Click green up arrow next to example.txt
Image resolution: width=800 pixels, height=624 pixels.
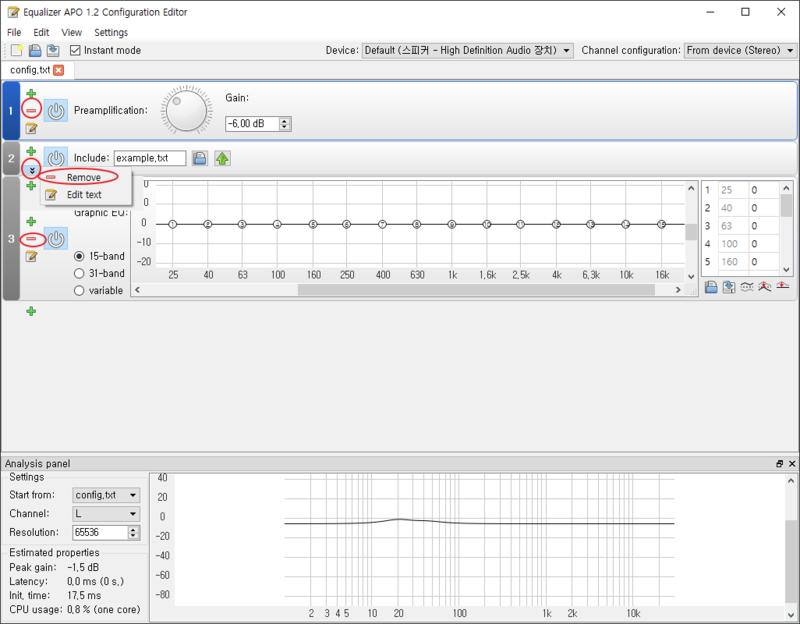pyautogui.click(x=222, y=158)
